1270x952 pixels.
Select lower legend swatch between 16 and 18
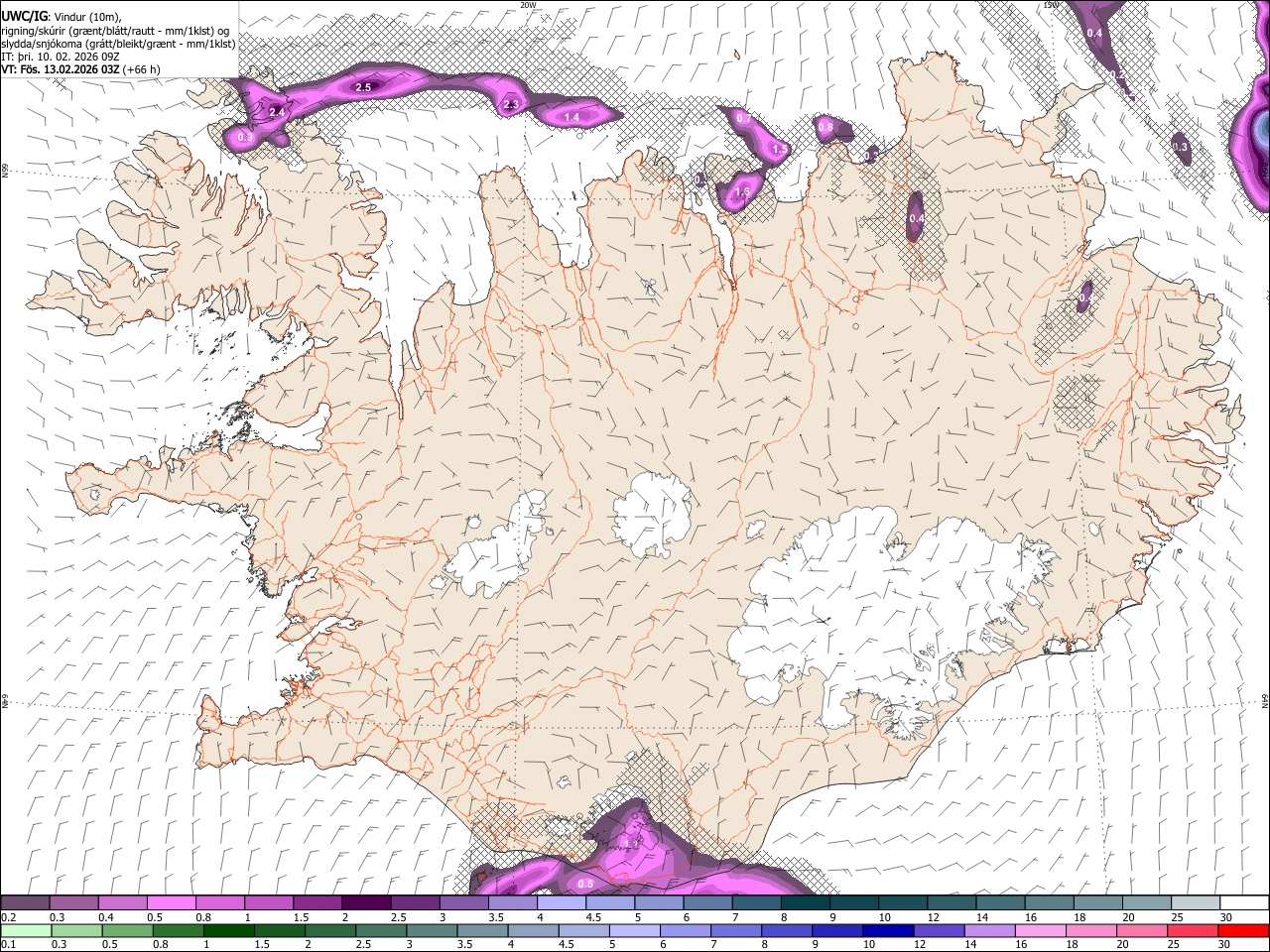[1041, 931]
